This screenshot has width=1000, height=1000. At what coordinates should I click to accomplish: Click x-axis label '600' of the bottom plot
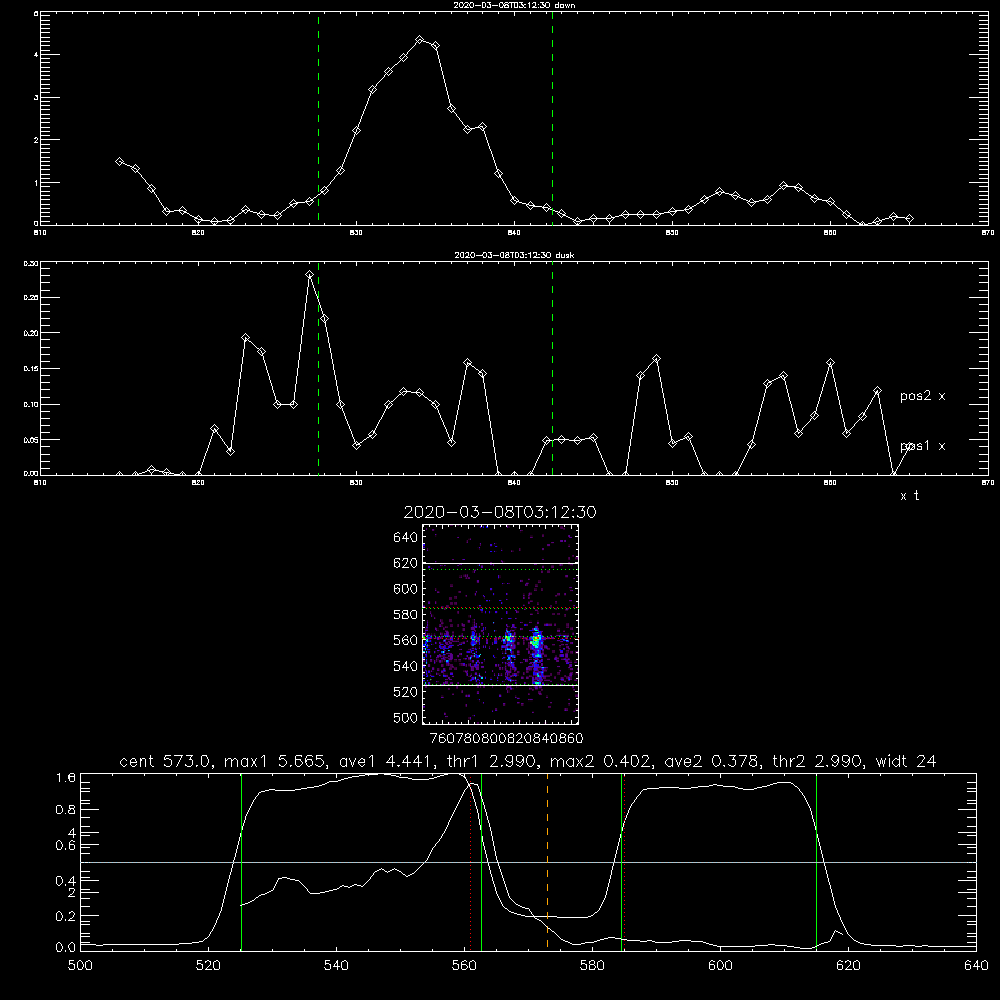[x=720, y=966]
